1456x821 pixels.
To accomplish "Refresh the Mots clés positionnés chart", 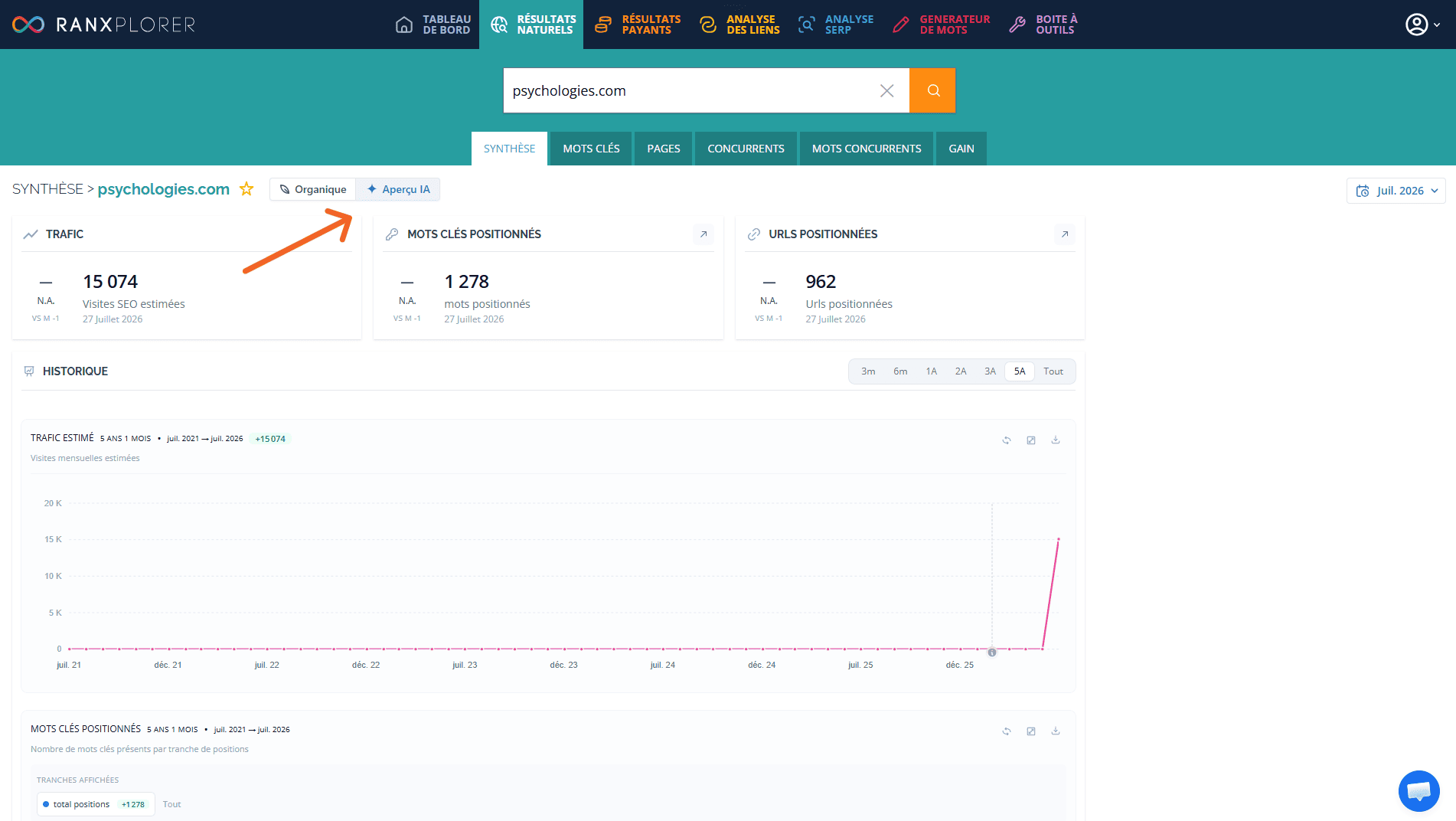I will point(1007,731).
